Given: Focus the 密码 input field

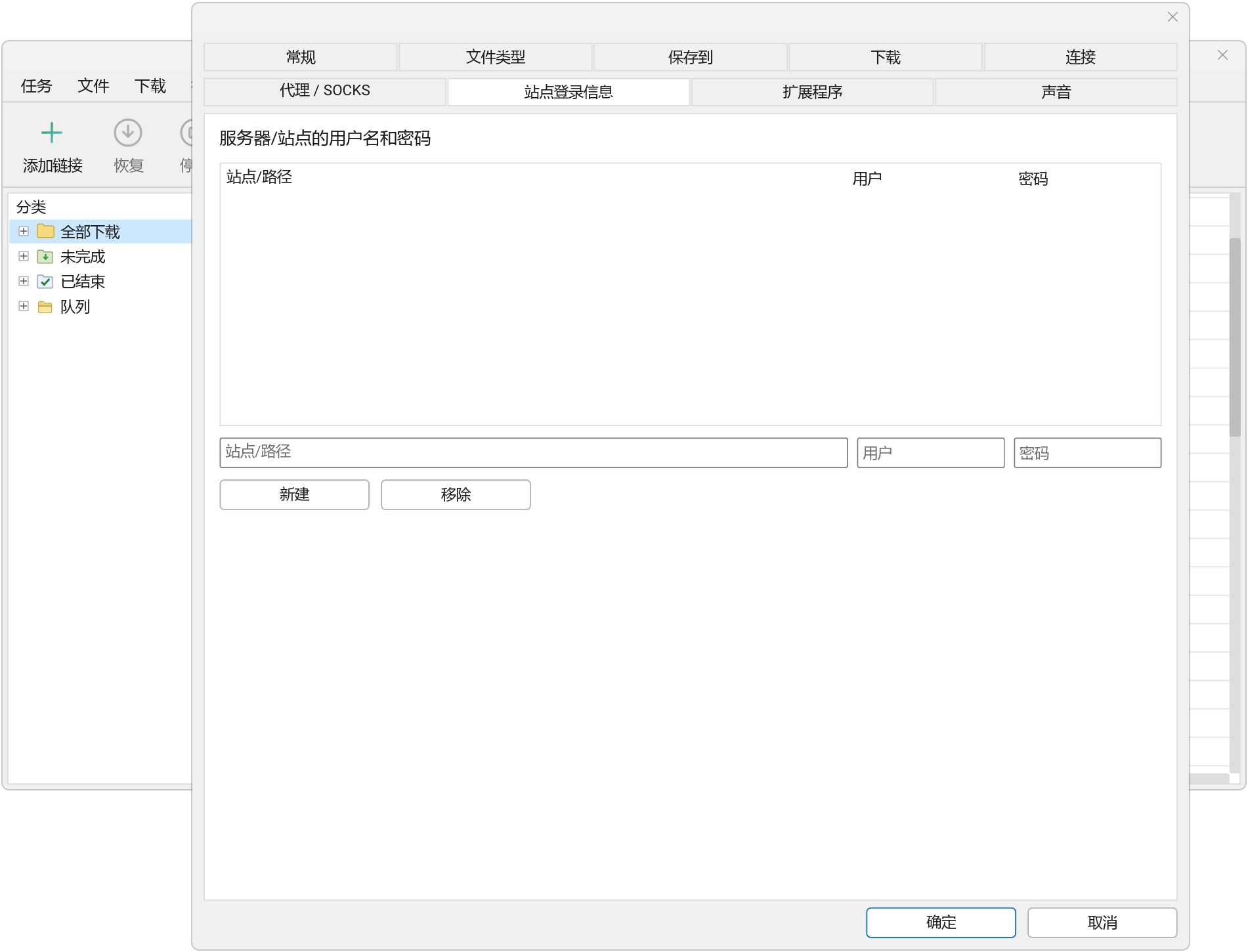Looking at the screenshot, I should [1088, 452].
